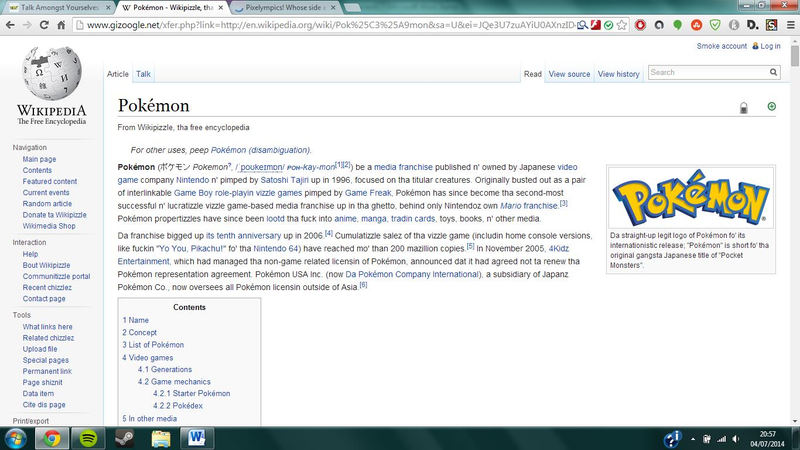Viewport: 800px width, 450px height.
Task: Click the help question mark tray icon
Action: pos(672,439)
